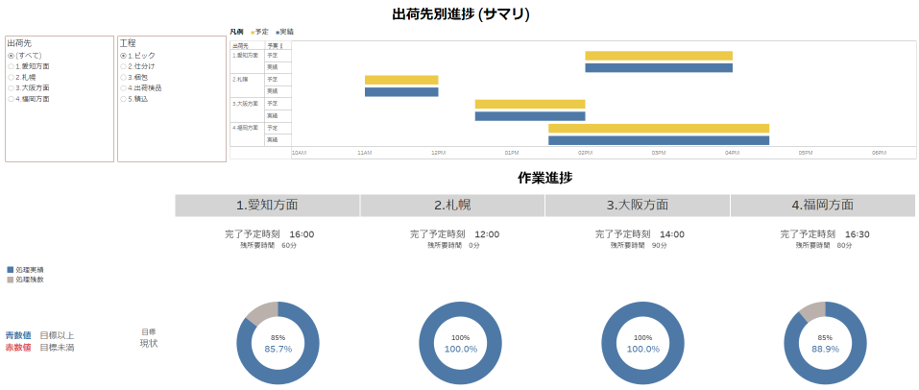Click the 06PM axis label

pos(878,153)
